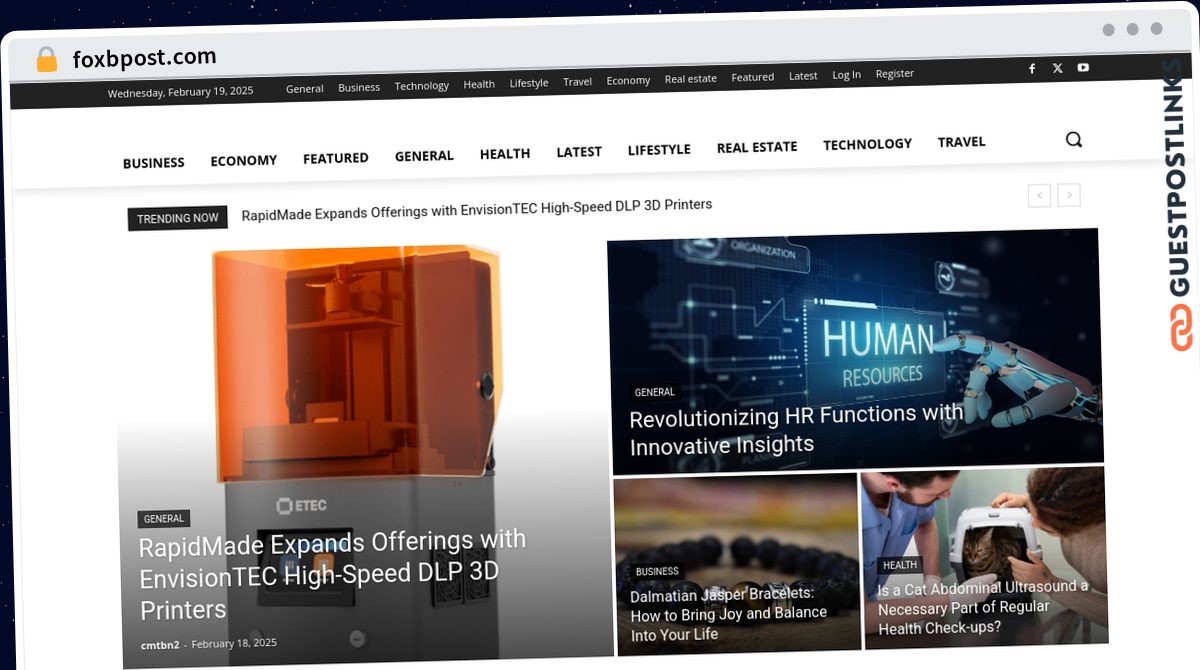Image resolution: width=1200 pixels, height=670 pixels.
Task: Open TECHNOLOGY in the main navigation
Action: coord(868,144)
